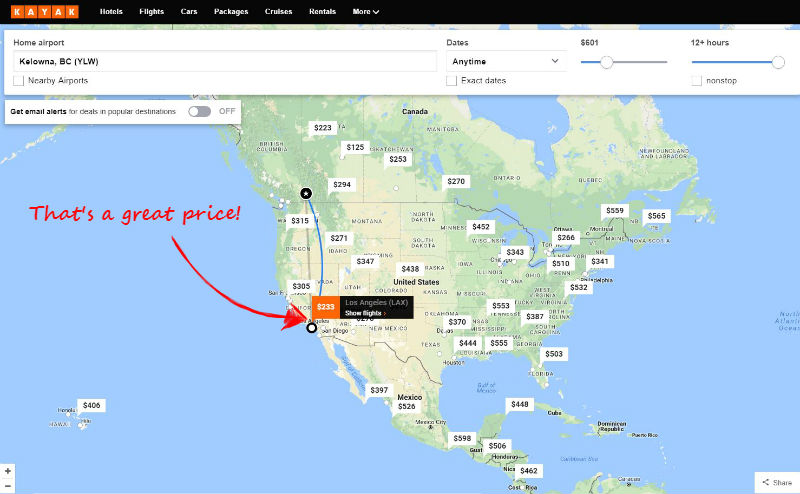Expand the More dropdown menu
This screenshot has height=494, width=800.
[x=366, y=11]
